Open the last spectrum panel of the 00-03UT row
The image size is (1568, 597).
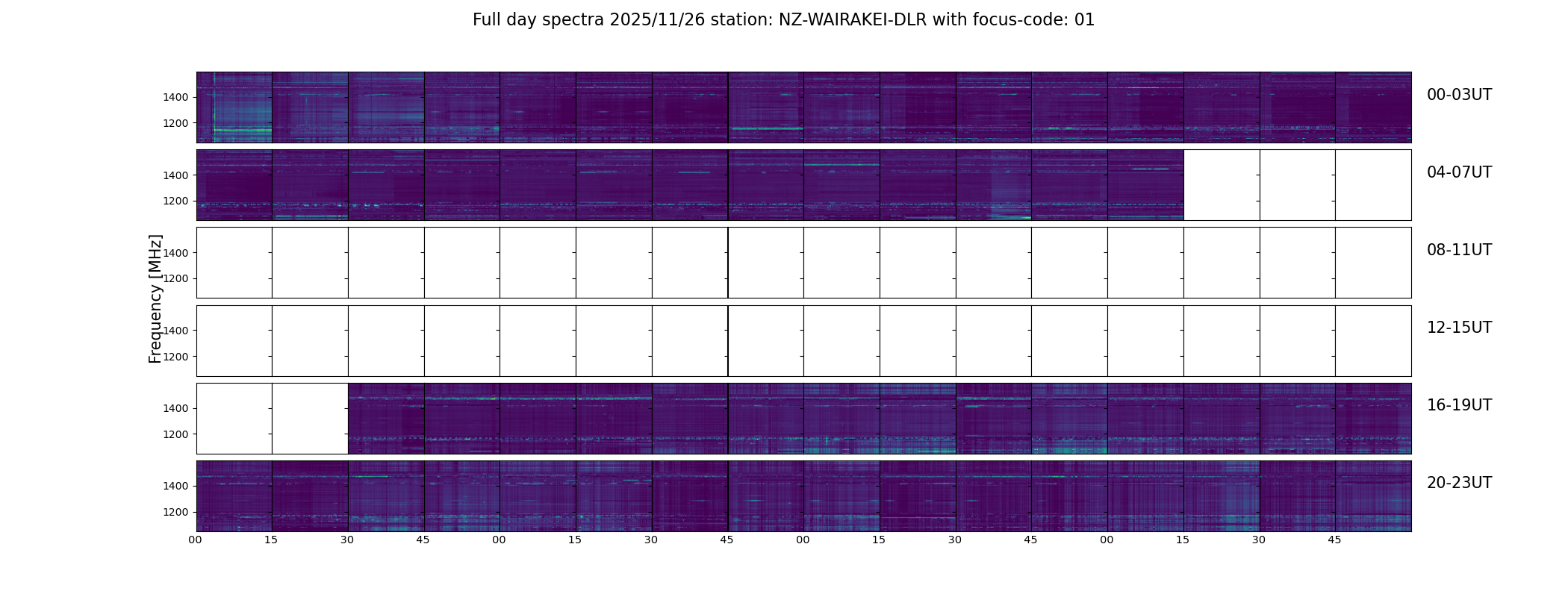point(1373,107)
